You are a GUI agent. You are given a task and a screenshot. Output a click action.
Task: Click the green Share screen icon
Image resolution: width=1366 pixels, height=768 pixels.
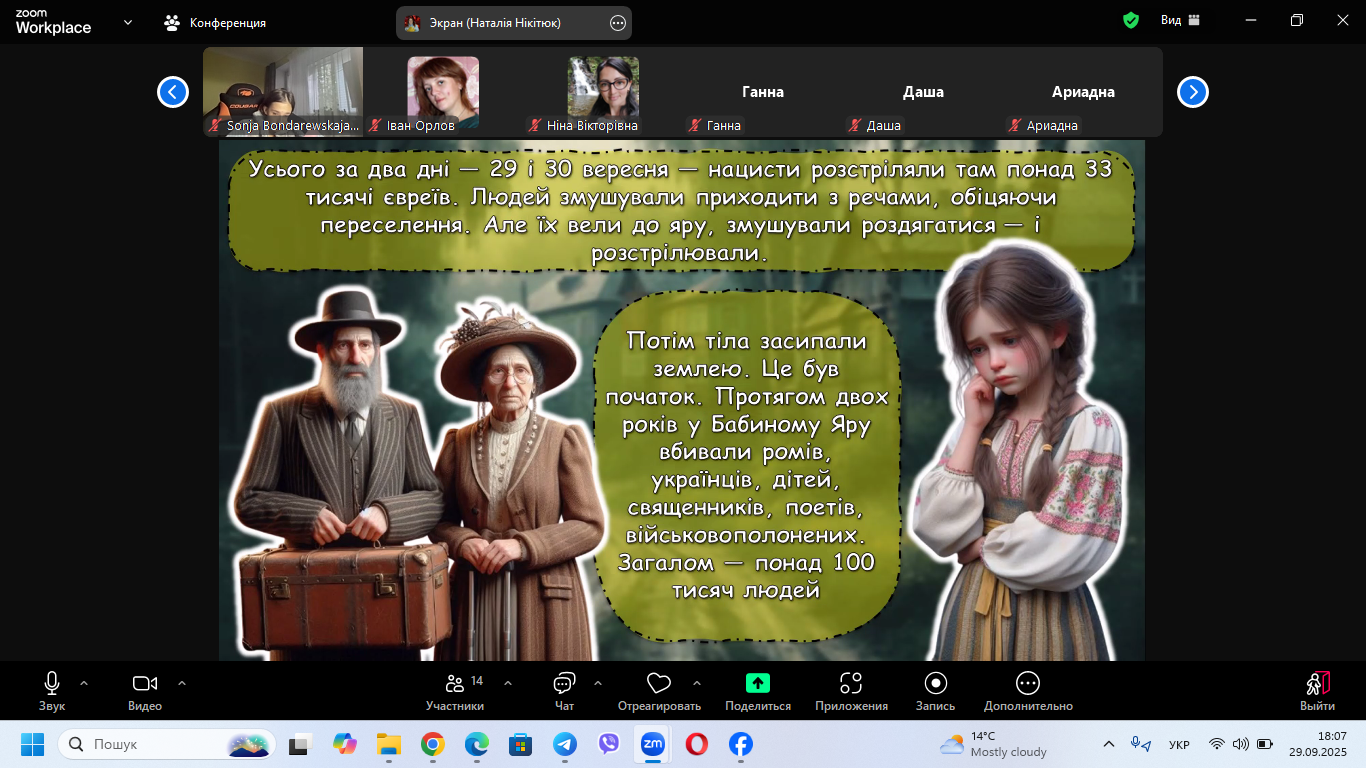758,684
